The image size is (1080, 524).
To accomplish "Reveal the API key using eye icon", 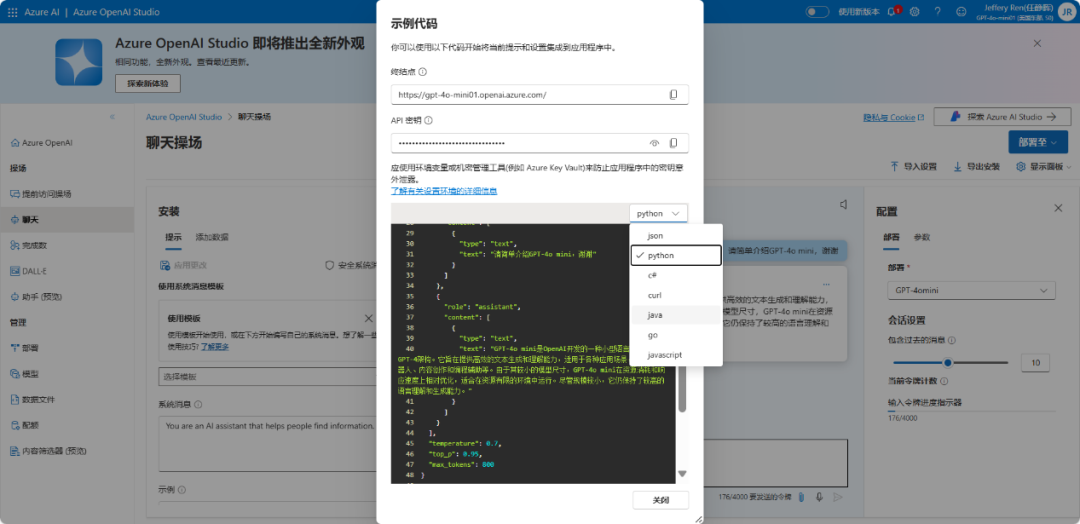I will [655, 143].
